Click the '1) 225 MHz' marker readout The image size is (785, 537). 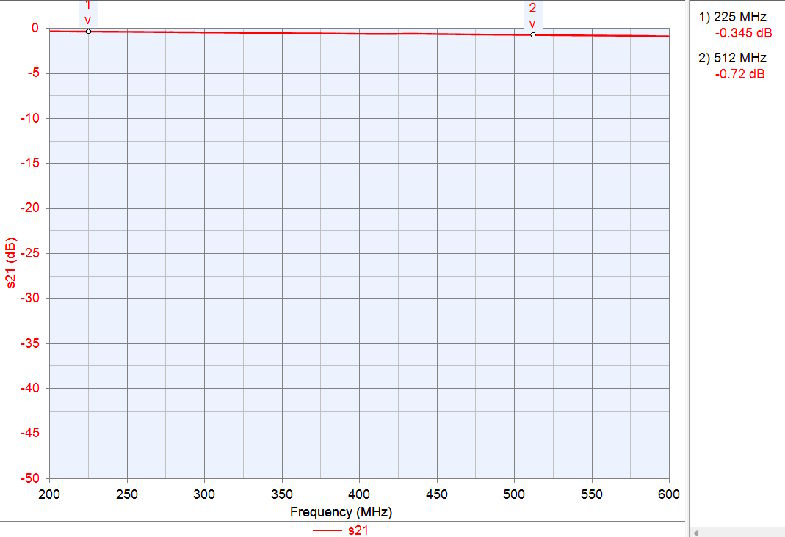tap(732, 17)
